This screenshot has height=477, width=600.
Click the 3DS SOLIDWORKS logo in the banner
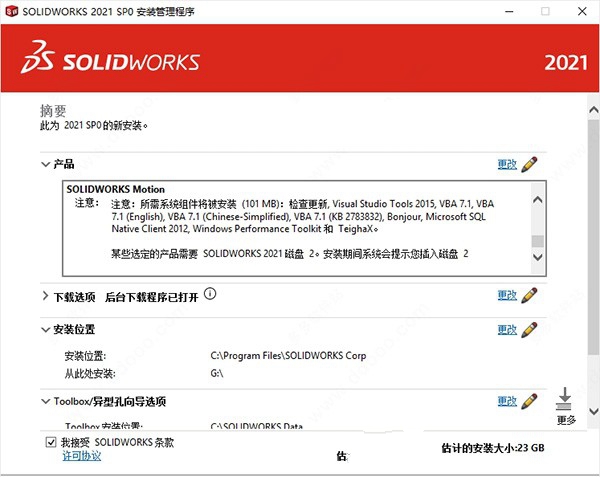[x=111, y=58]
